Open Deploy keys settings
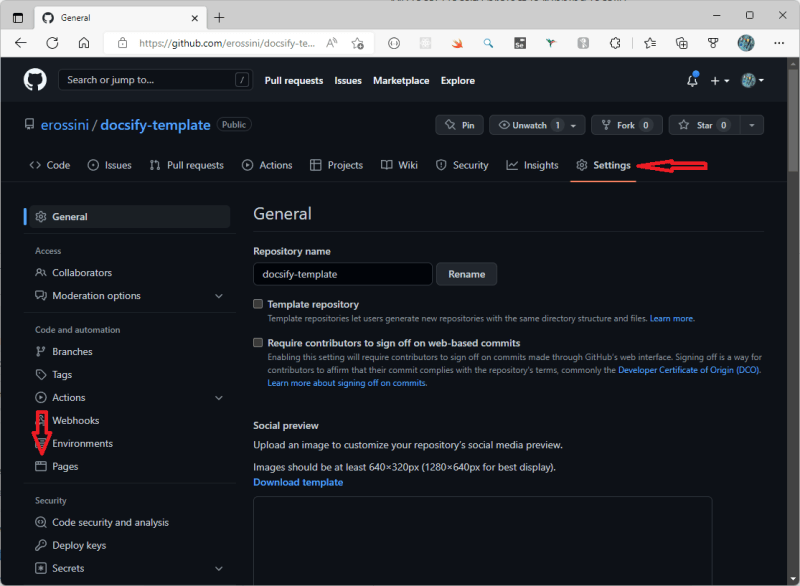Viewport: 800px width, 586px height. [x=79, y=546]
